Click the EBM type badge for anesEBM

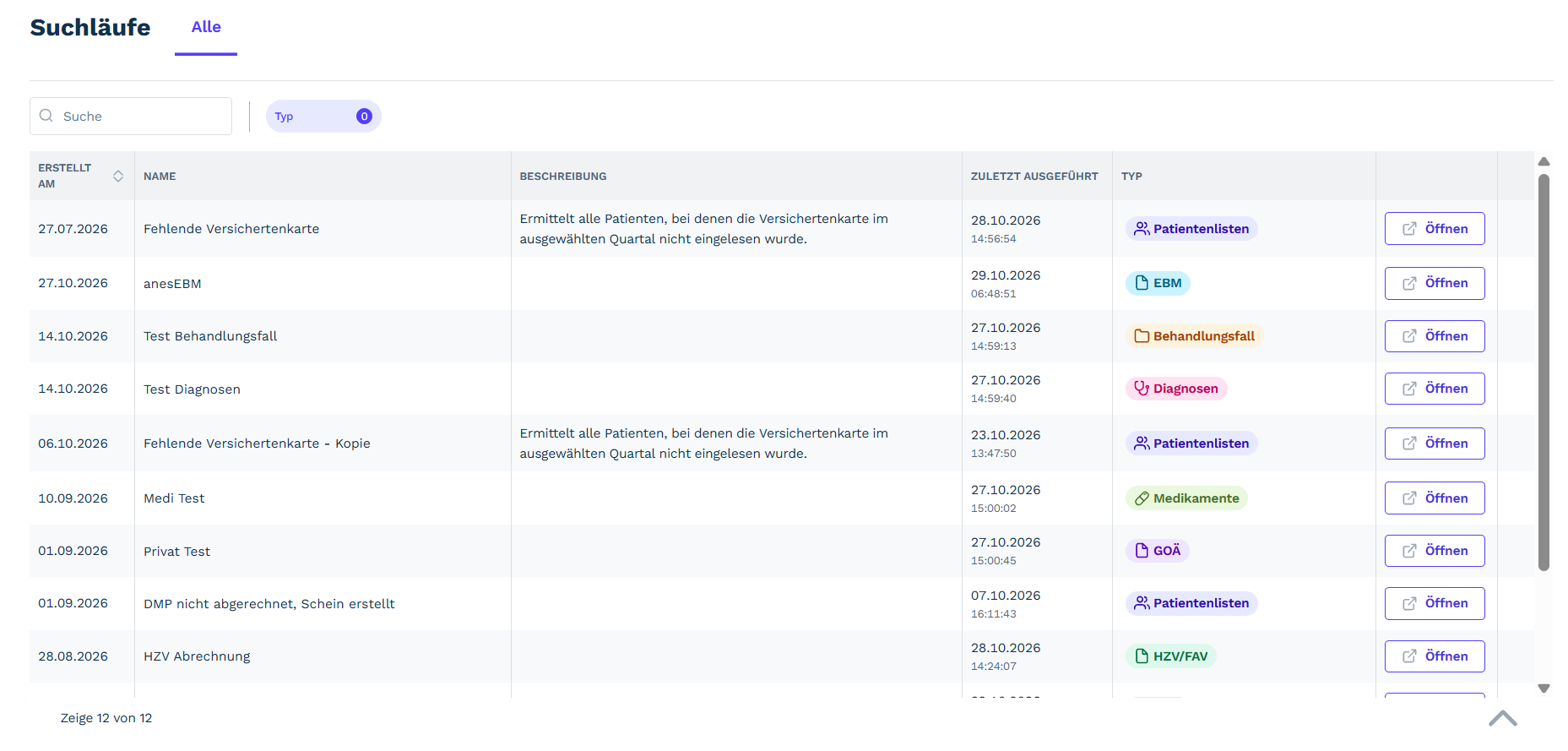click(x=1158, y=283)
